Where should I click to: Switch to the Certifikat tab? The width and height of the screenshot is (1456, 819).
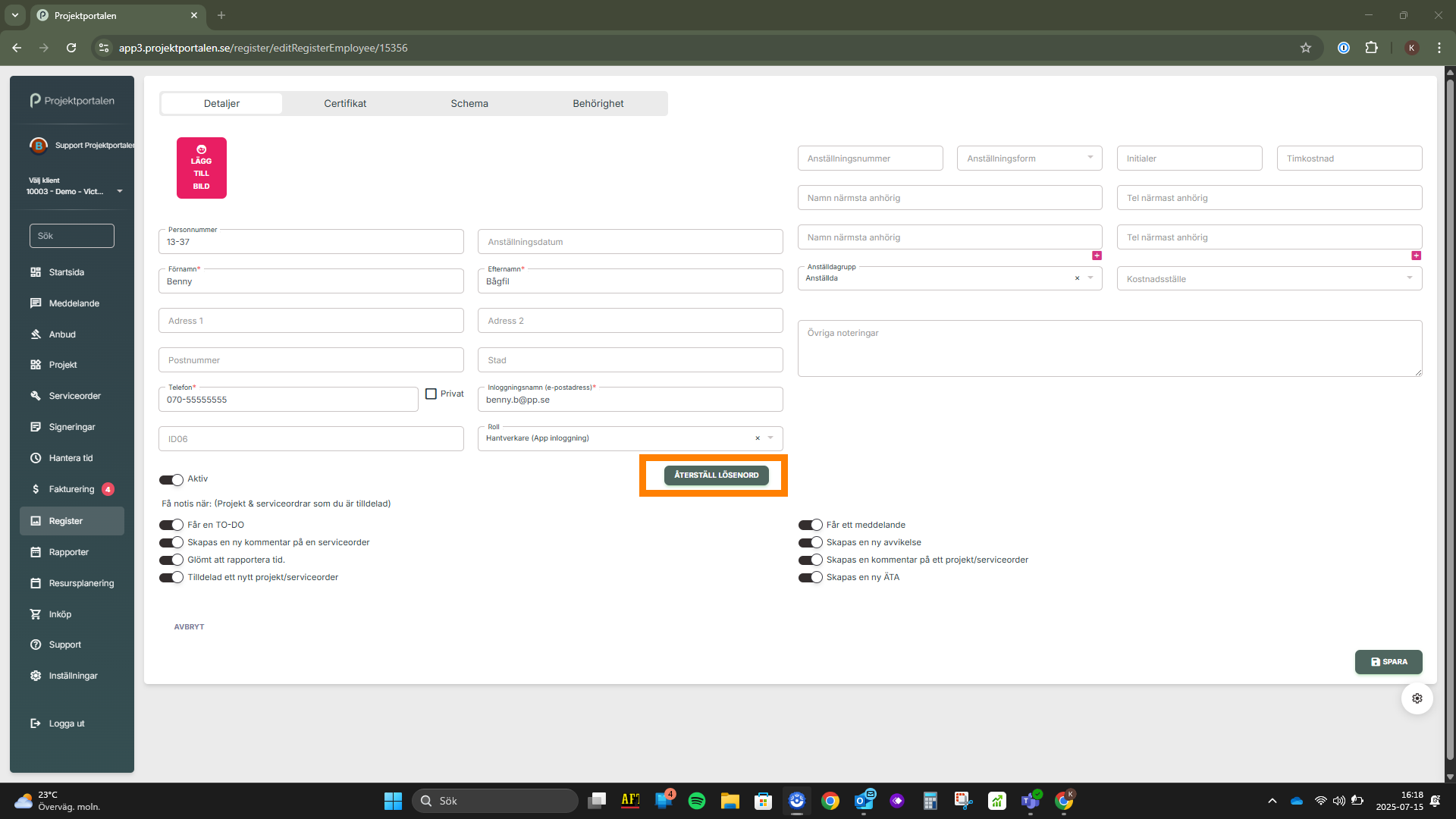point(345,104)
